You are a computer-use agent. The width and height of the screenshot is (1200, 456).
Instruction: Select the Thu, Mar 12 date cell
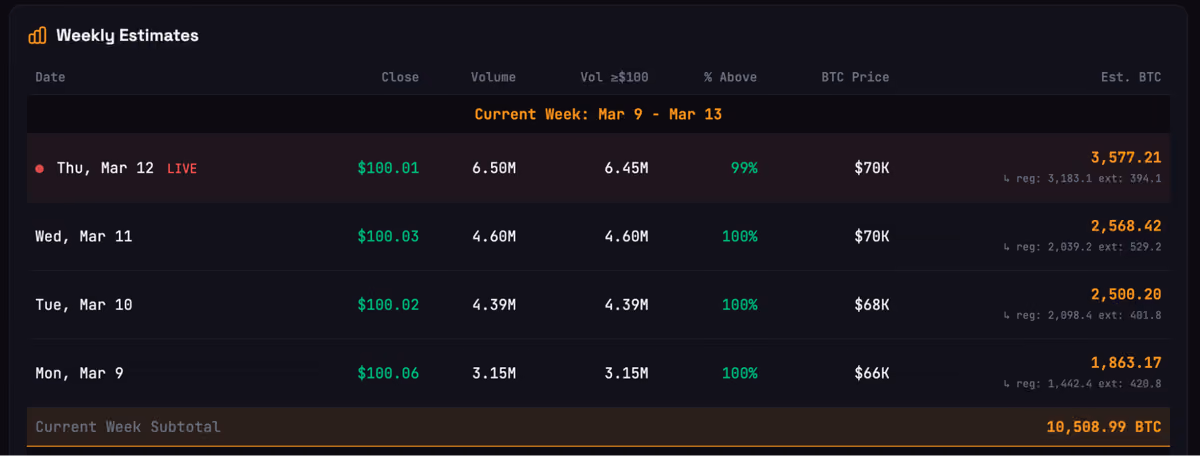(x=105, y=168)
